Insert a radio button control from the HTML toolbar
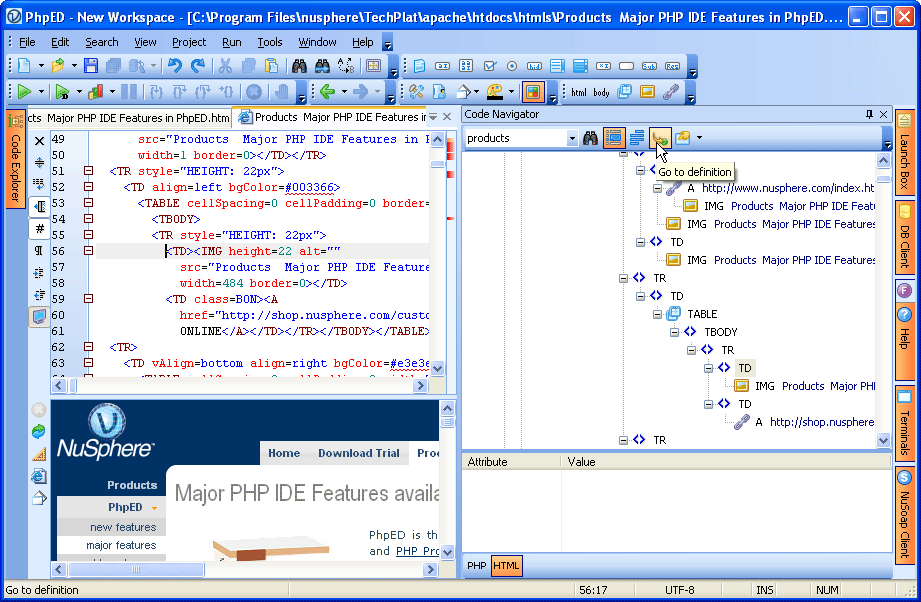Screen dimensions: 921x602 (512, 66)
